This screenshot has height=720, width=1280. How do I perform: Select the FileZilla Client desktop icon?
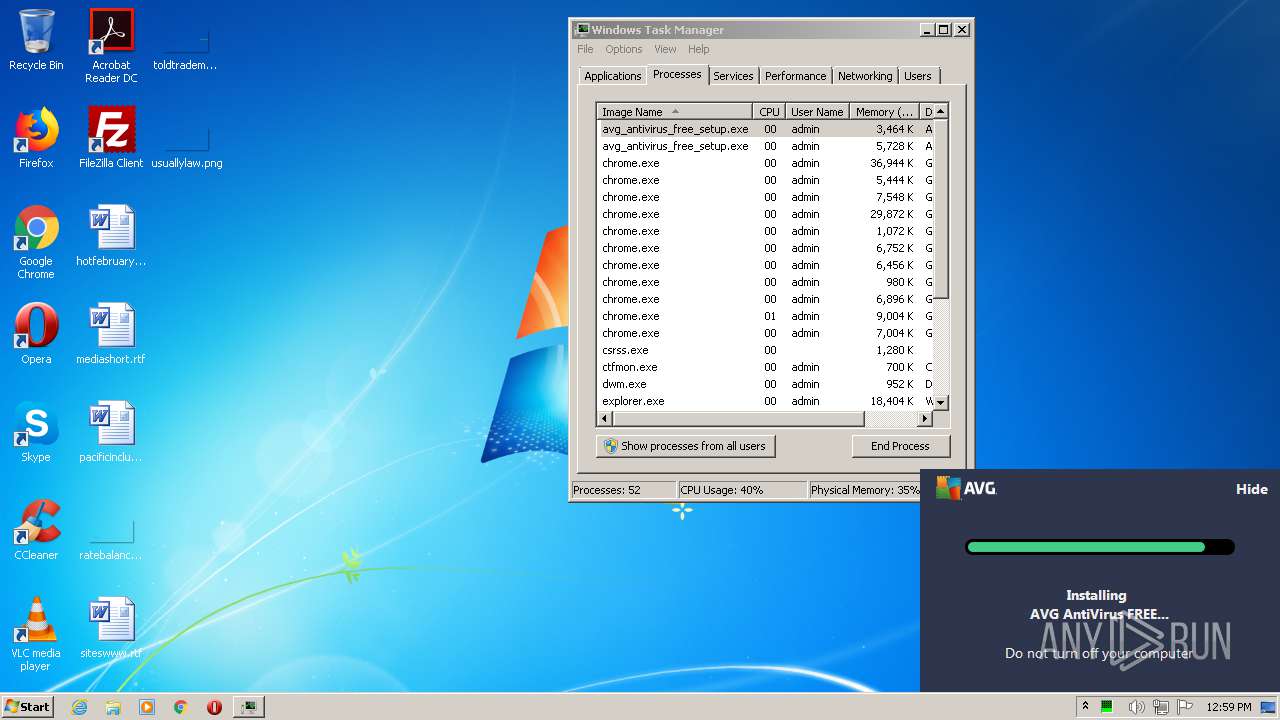click(111, 138)
